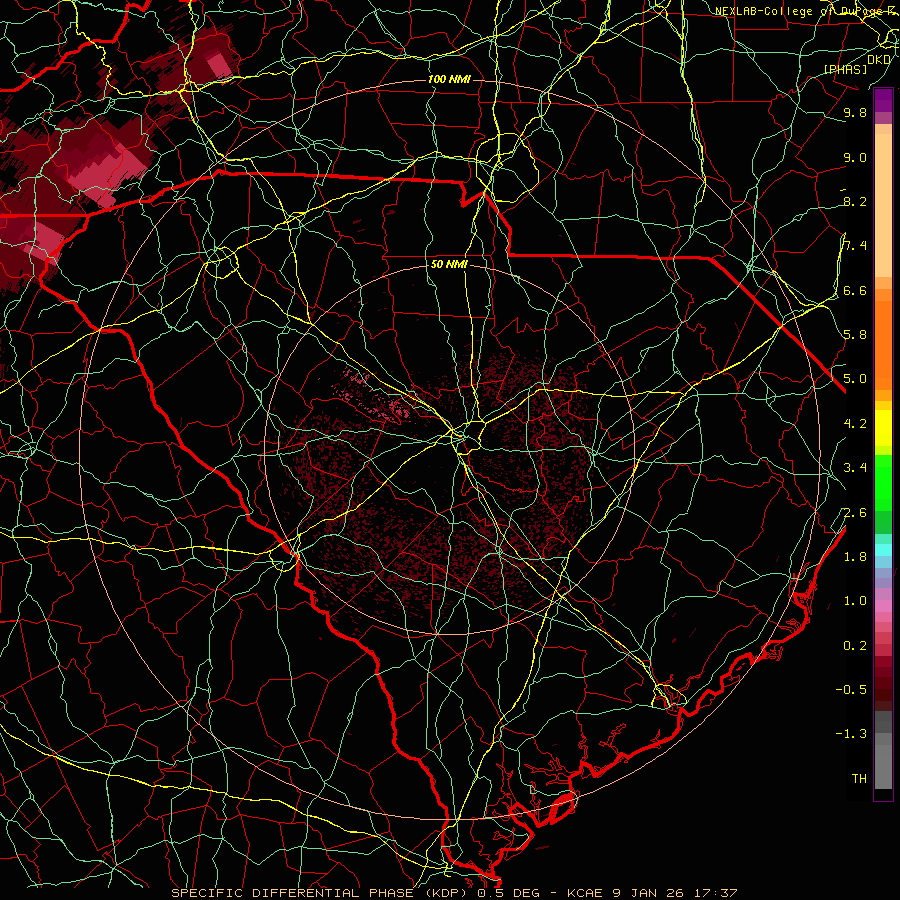Select the 4.2 legend value
This screenshot has height=900, width=900.
pos(855,424)
